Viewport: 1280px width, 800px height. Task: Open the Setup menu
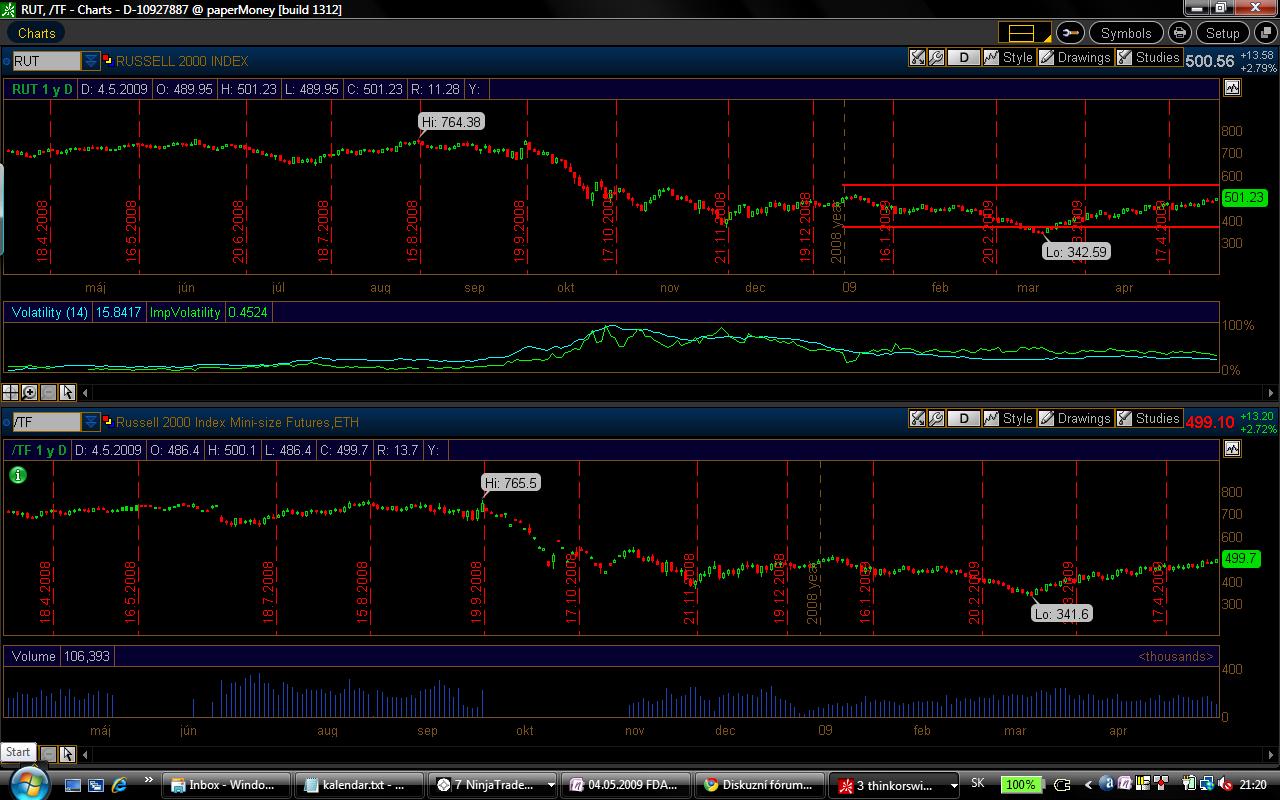click(1222, 33)
